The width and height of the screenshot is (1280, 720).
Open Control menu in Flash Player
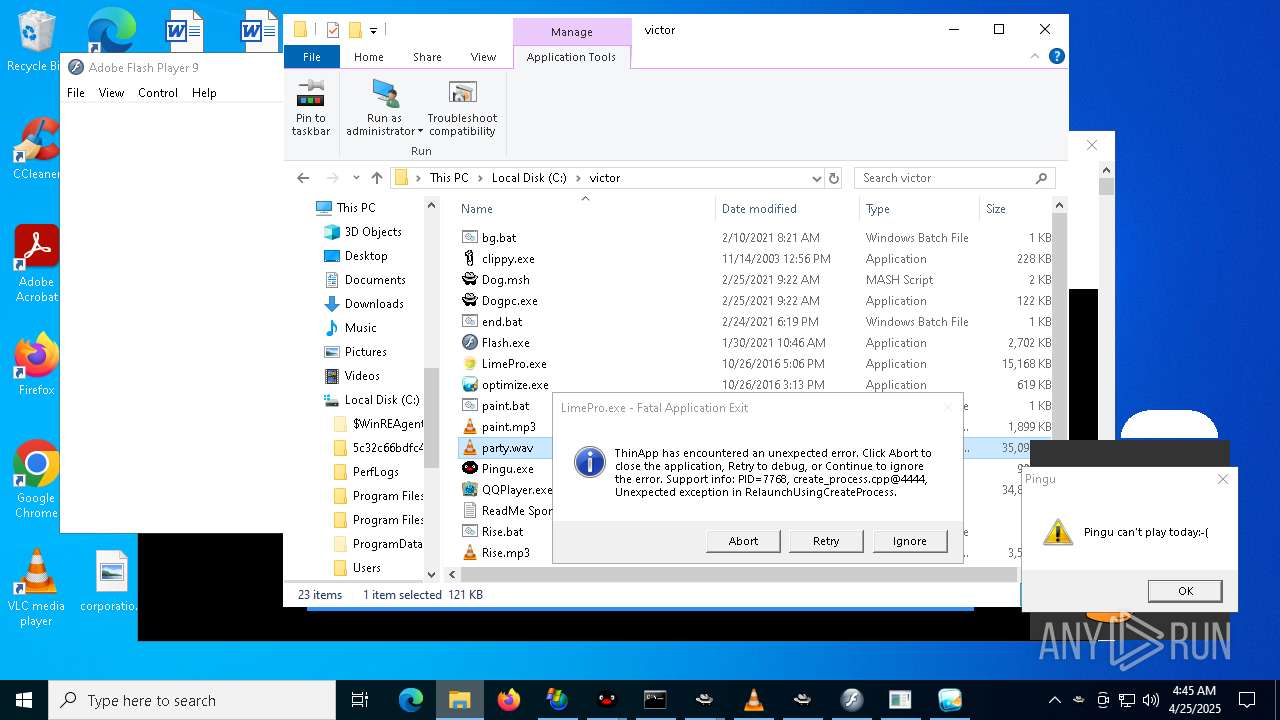[x=158, y=93]
